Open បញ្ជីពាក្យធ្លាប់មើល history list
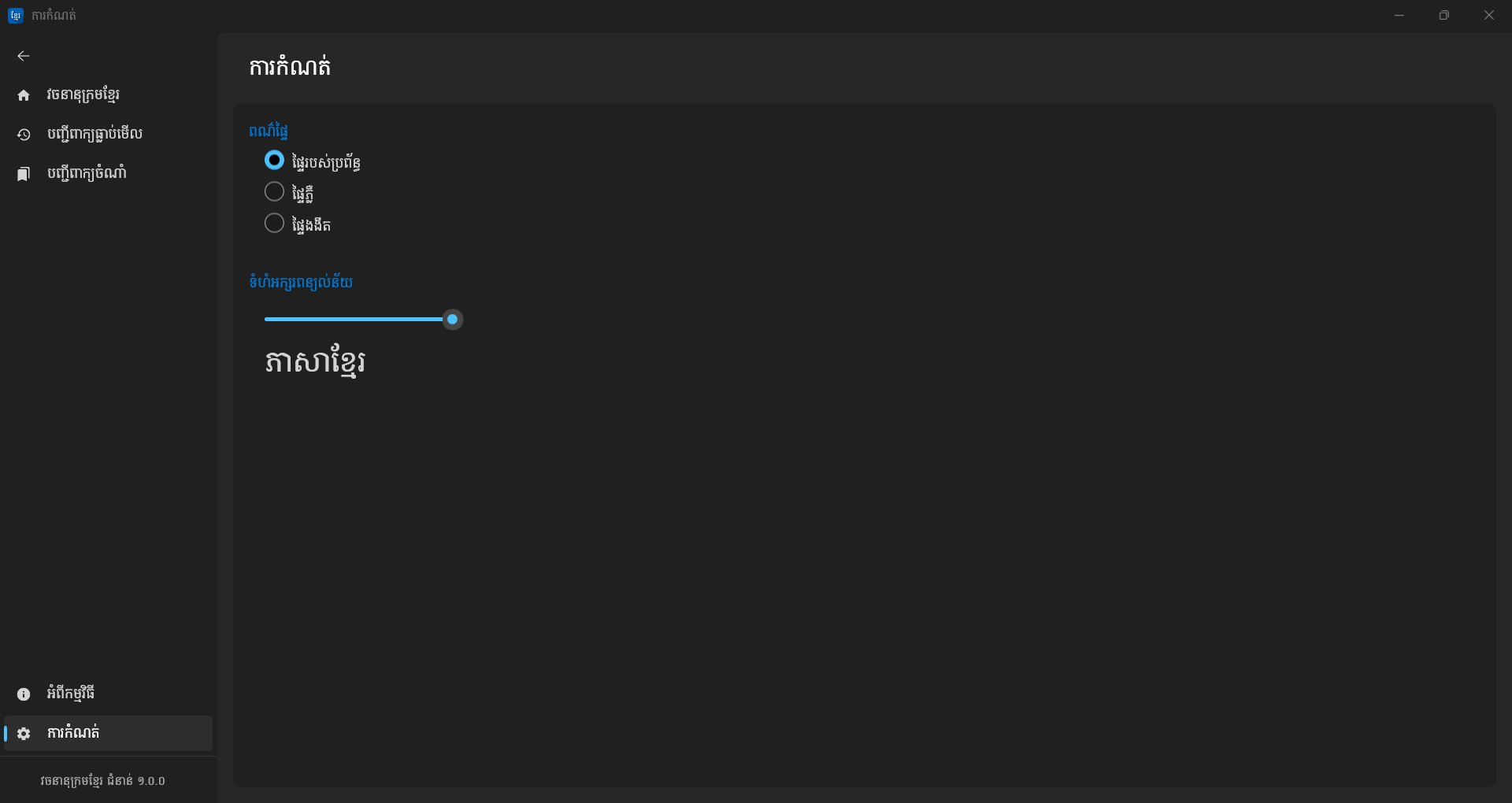The image size is (1512, 803). coord(94,135)
